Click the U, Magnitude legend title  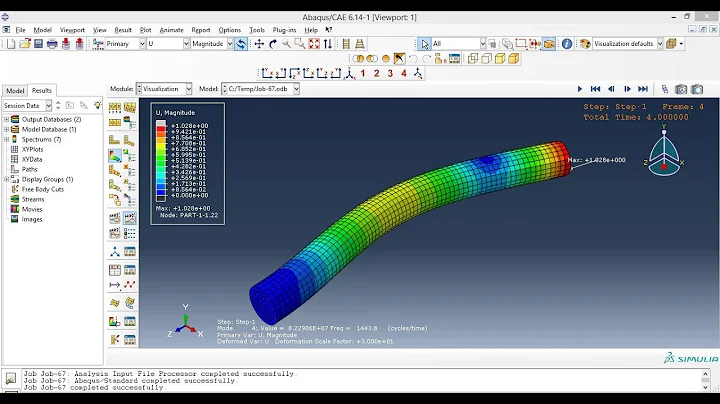coord(175,112)
